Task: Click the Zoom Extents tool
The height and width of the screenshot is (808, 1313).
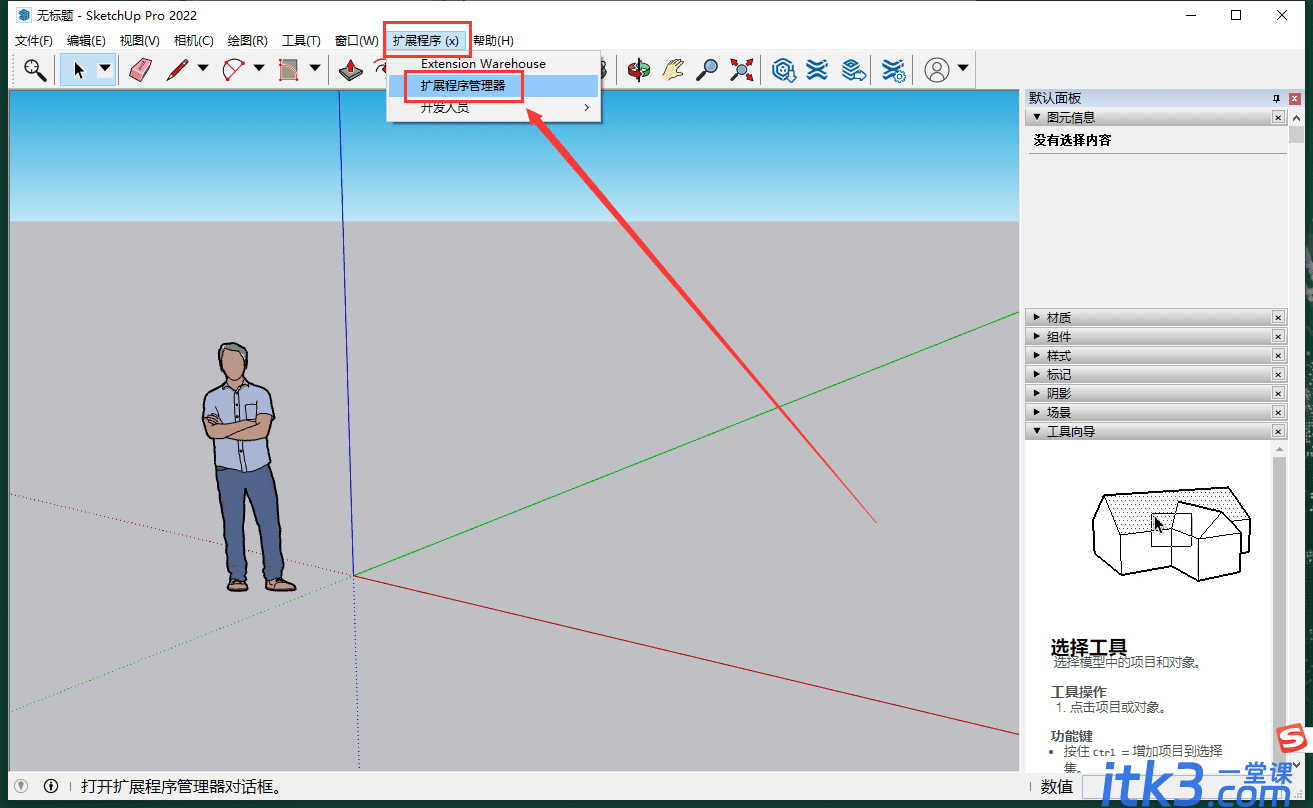Action: point(741,69)
